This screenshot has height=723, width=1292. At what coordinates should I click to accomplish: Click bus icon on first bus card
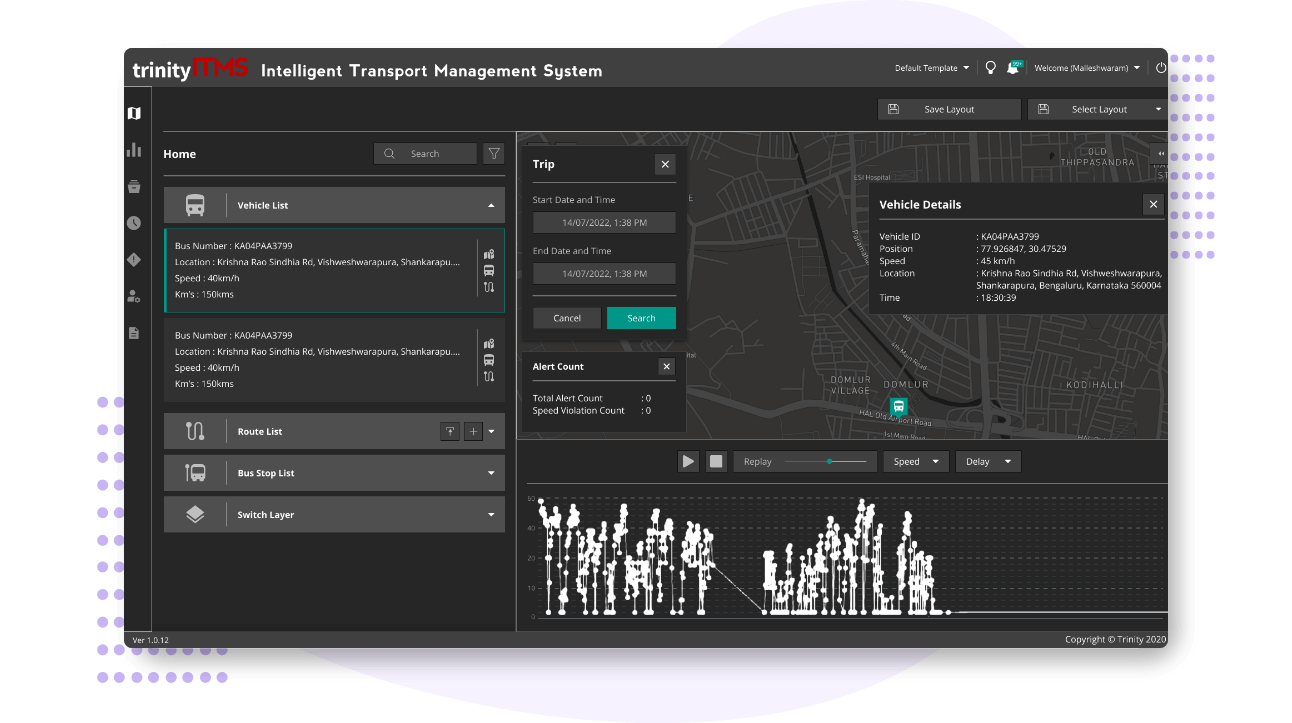(489, 270)
